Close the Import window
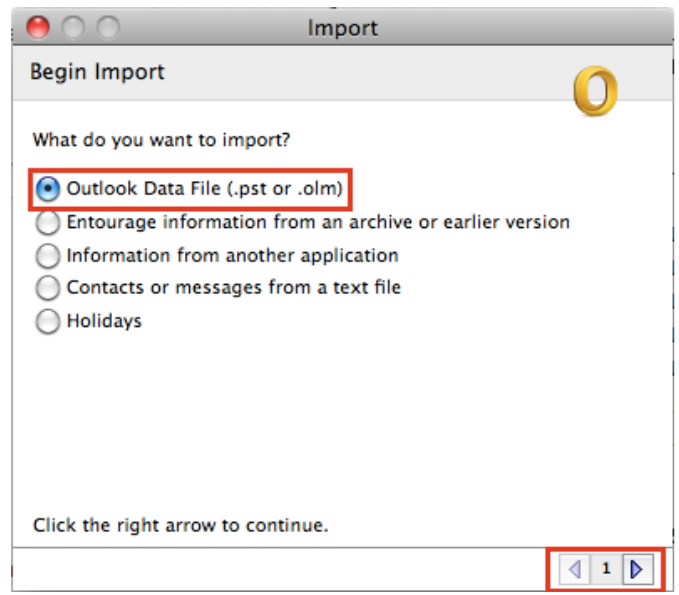The height and width of the screenshot is (595, 679). [37, 27]
